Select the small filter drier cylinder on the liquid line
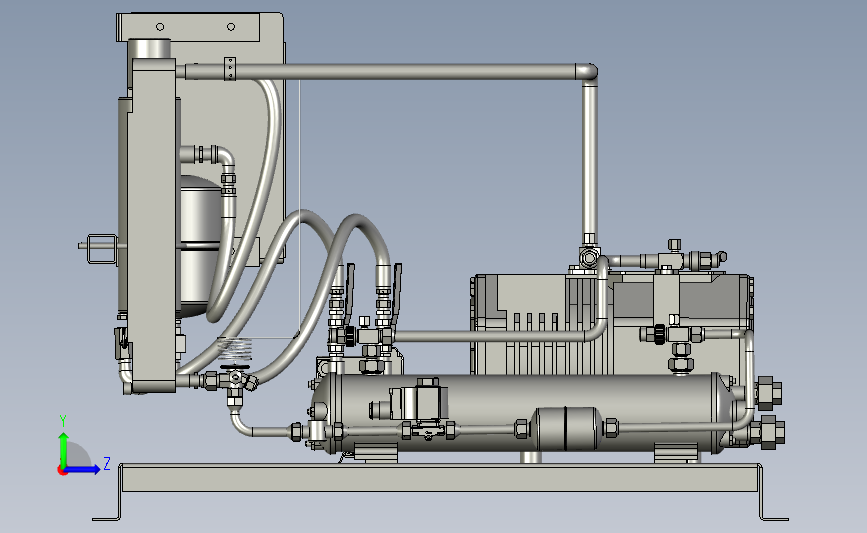Viewport: 867px width, 533px height. [566, 429]
